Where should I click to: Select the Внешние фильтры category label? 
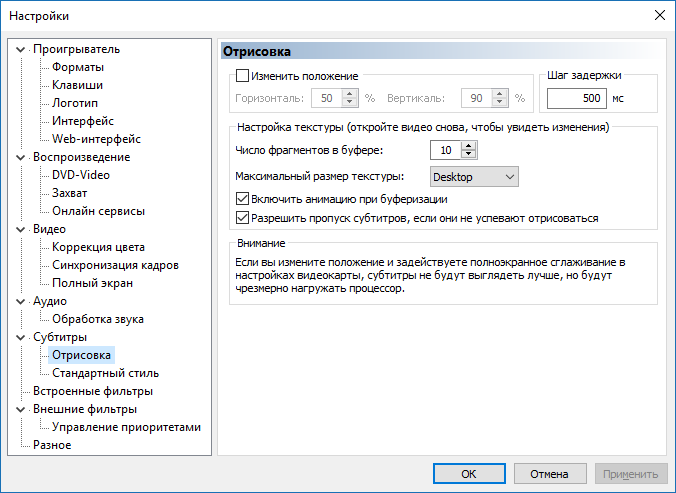pos(85,409)
